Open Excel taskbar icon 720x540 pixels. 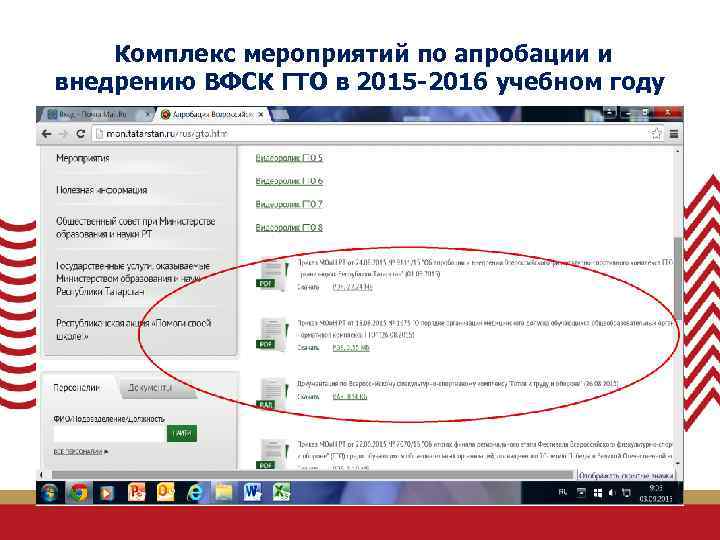281,493
